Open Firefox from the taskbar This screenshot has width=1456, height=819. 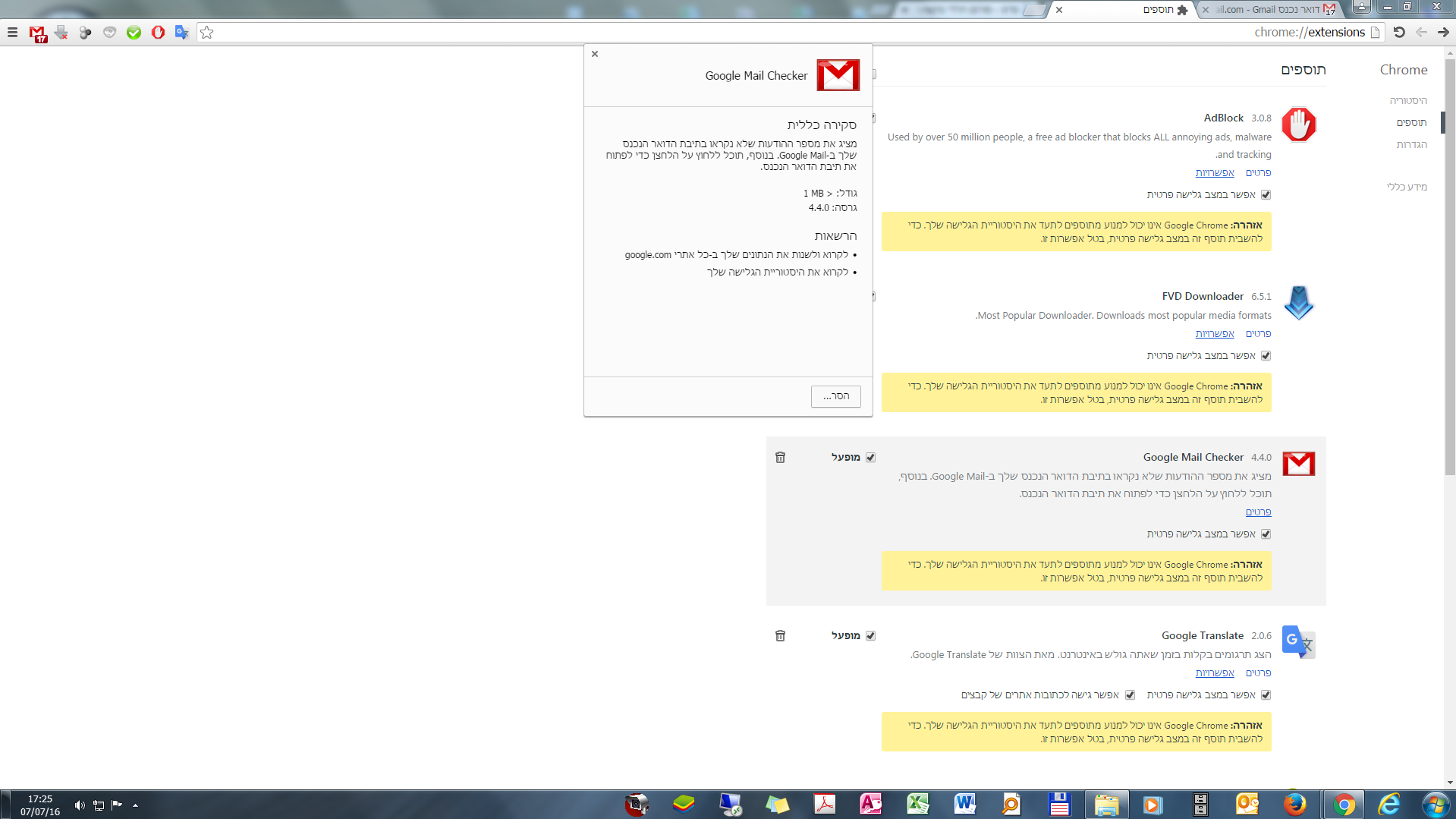(x=1294, y=805)
